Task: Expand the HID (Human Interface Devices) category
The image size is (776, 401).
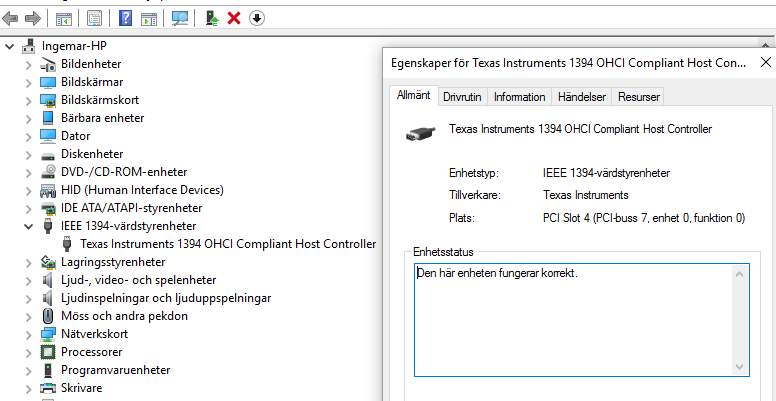Action: click(x=29, y=191)
